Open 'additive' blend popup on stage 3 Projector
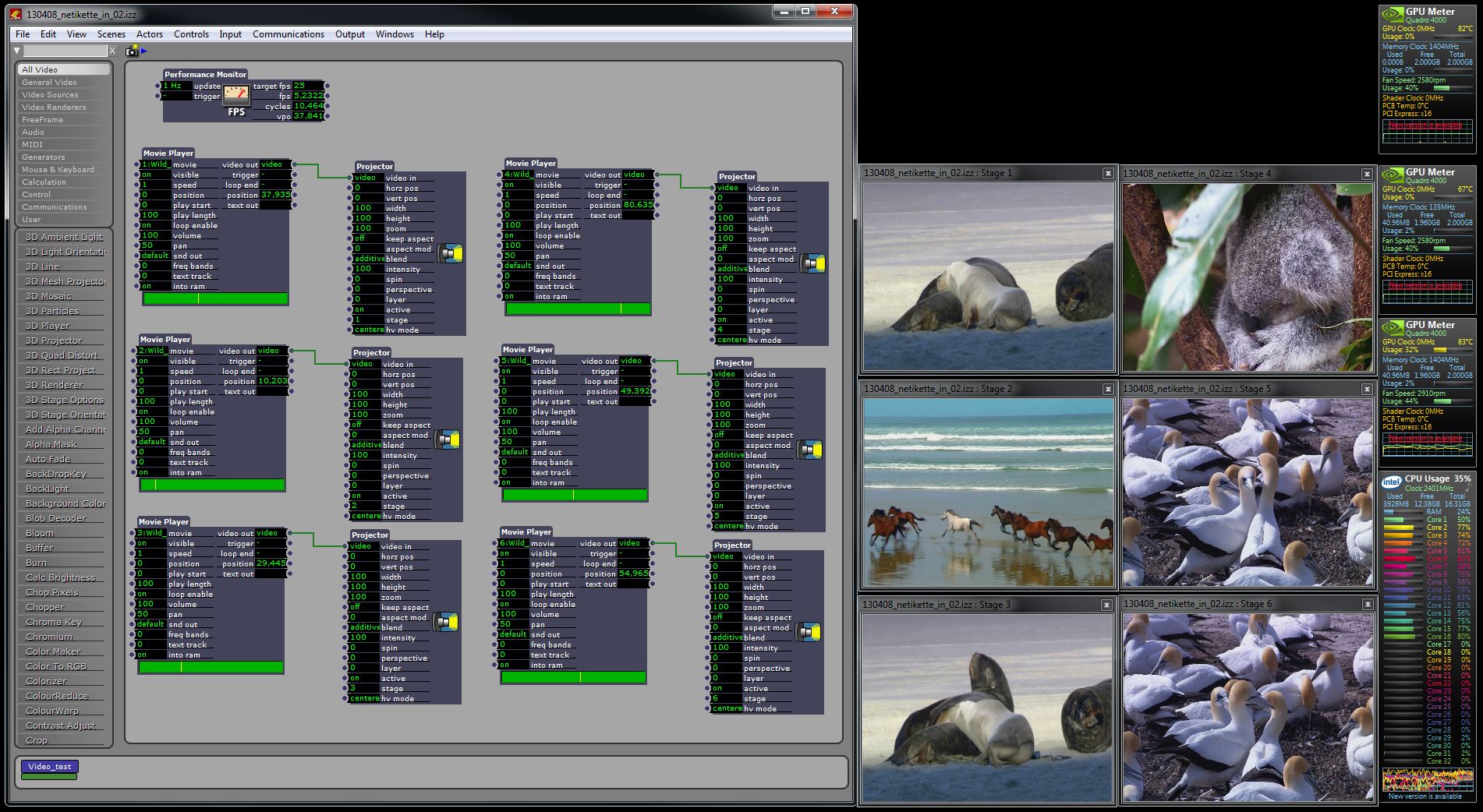1483x812 pixels. pyautogui.click(x=364, y=627)
